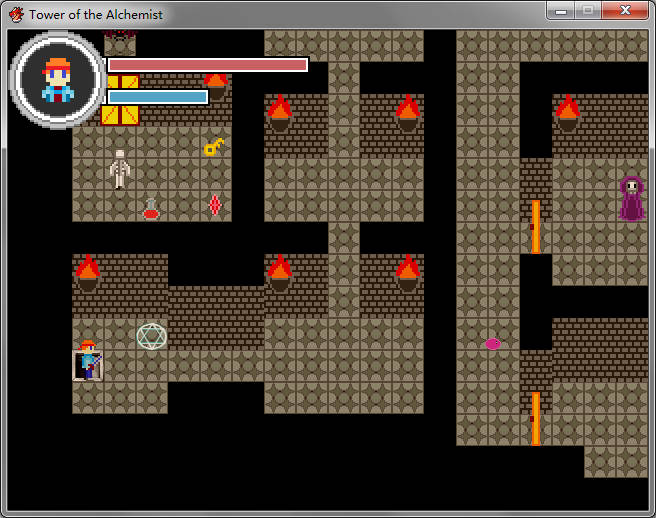Click the hero portrait in the round frame
Image resolution: width=656 pixels, height=518 pixels.
click(58, 80)
